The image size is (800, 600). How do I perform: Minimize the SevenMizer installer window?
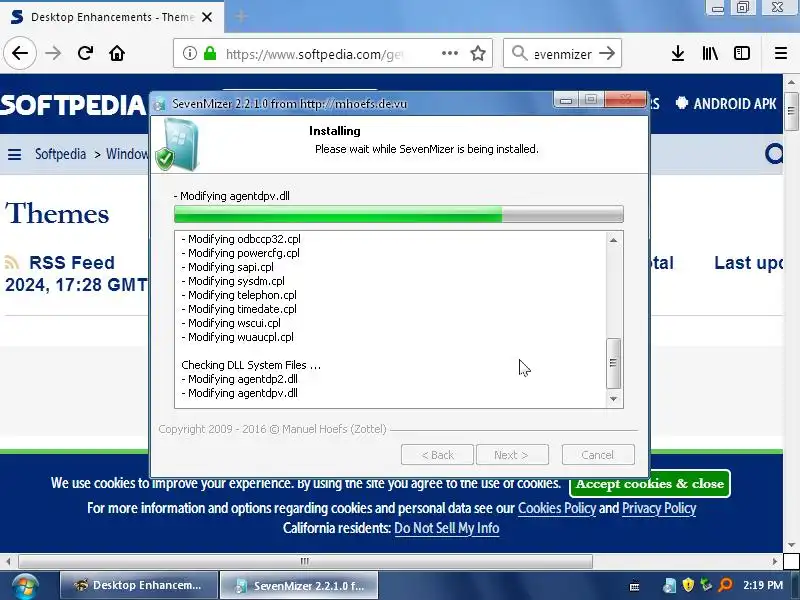tap(566, 100)
